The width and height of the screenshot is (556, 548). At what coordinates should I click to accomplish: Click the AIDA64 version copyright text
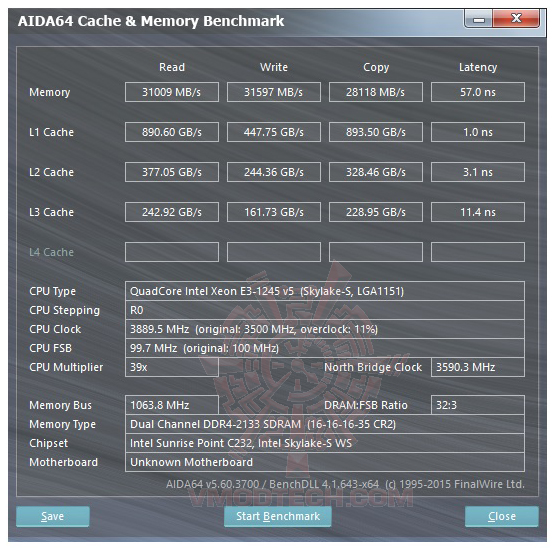(345, 484)
